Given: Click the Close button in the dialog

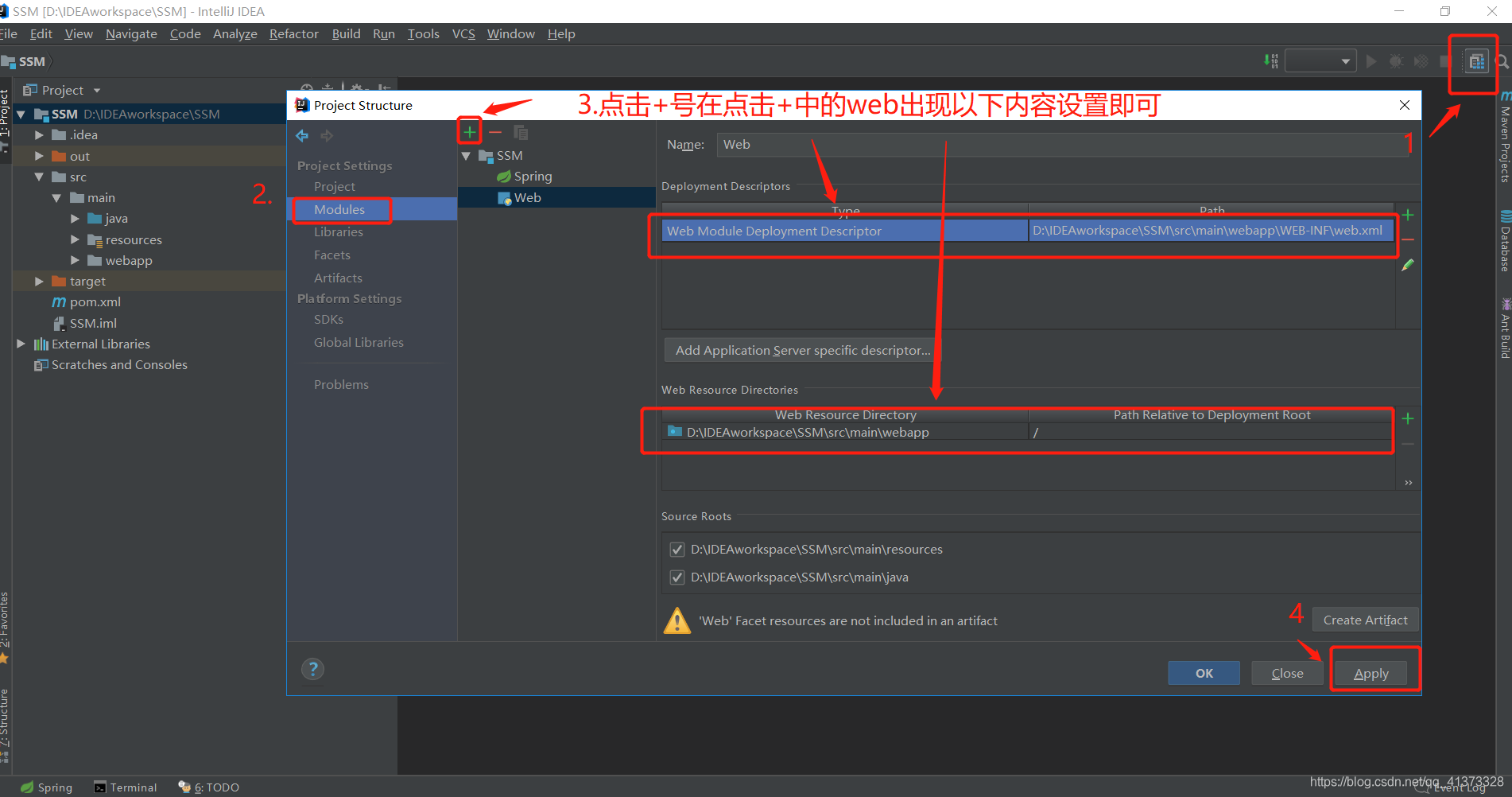Looking at the screenshot, I should coord(1287,674).
